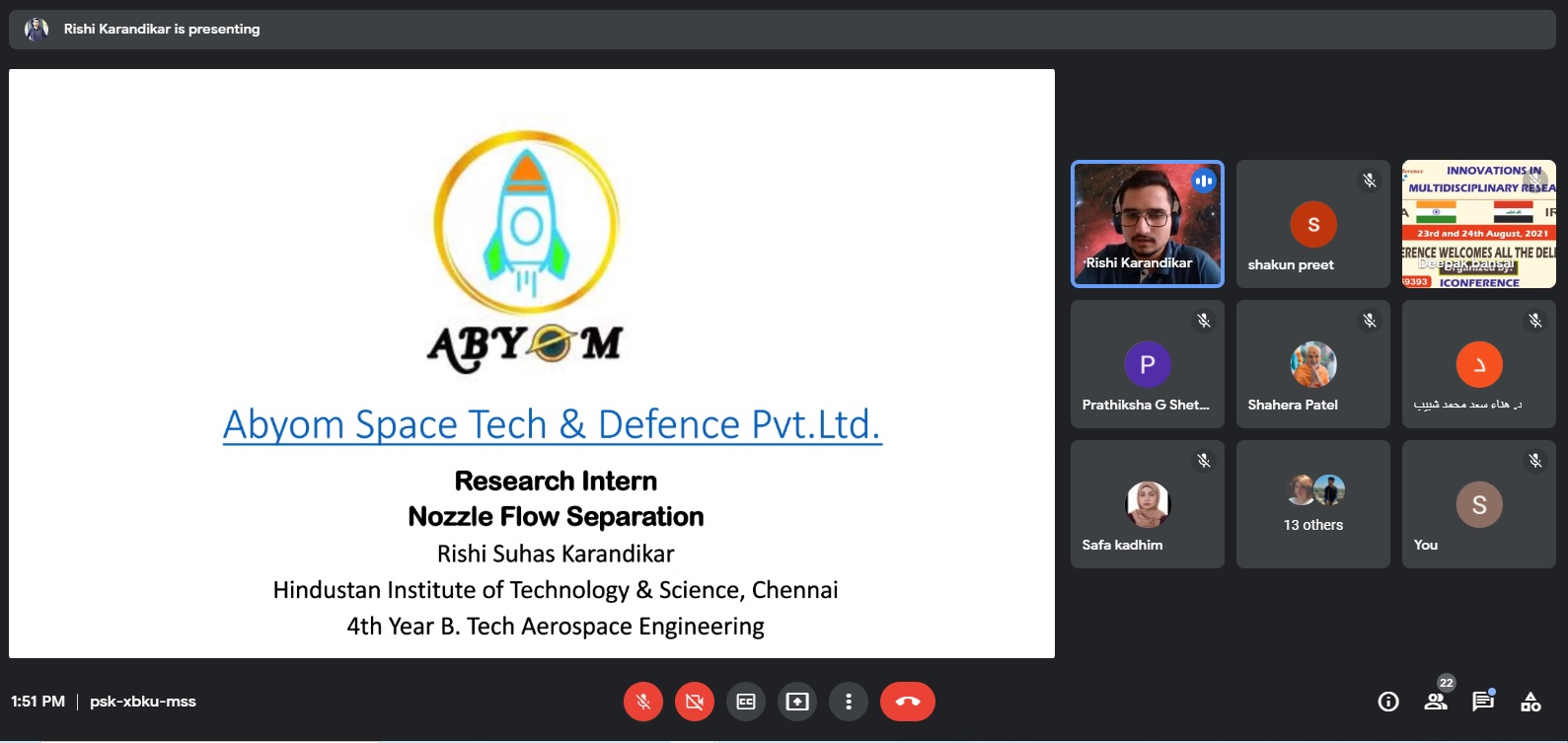Click 'Research Intern' heading on slide
Viewport: 1568px width, 743px height.
tap(556, 481)
